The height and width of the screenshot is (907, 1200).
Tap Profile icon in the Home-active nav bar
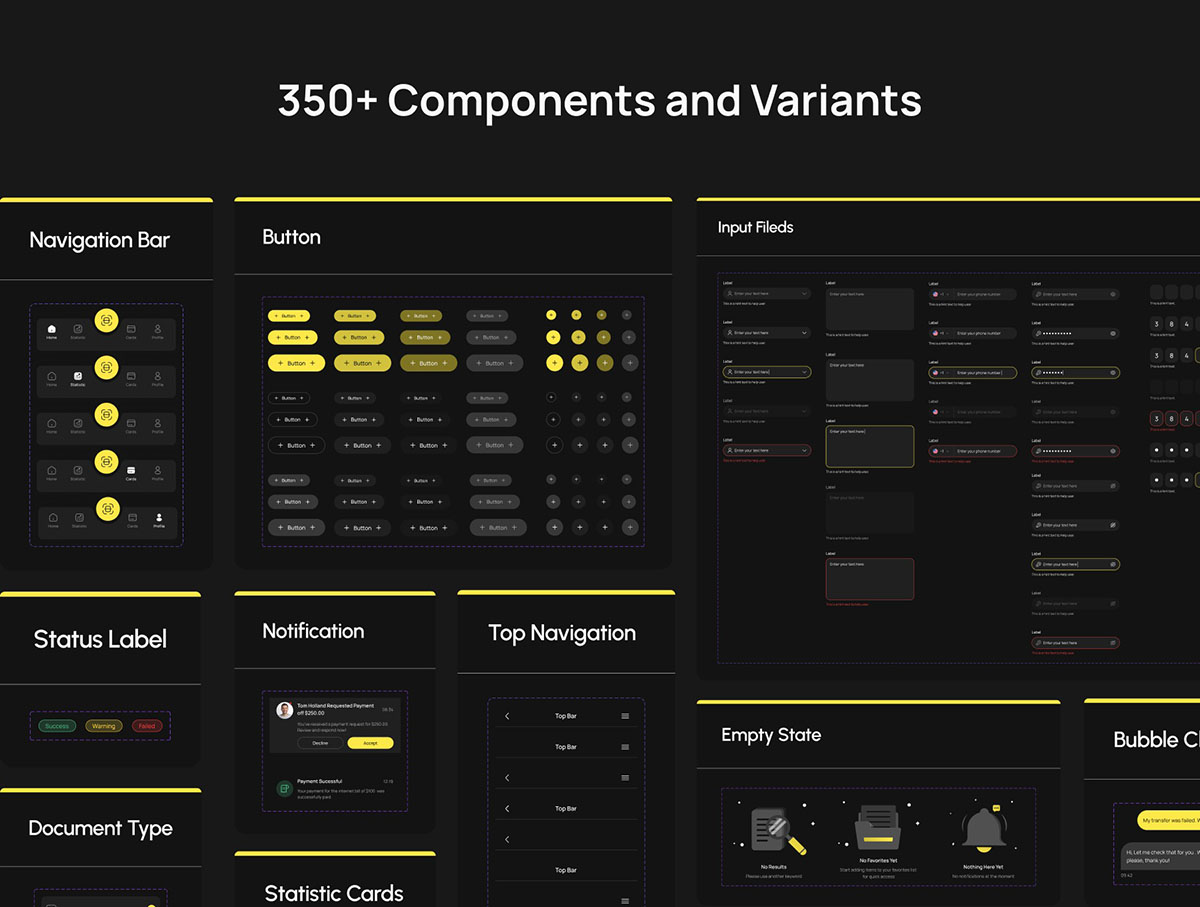[158, 328]
